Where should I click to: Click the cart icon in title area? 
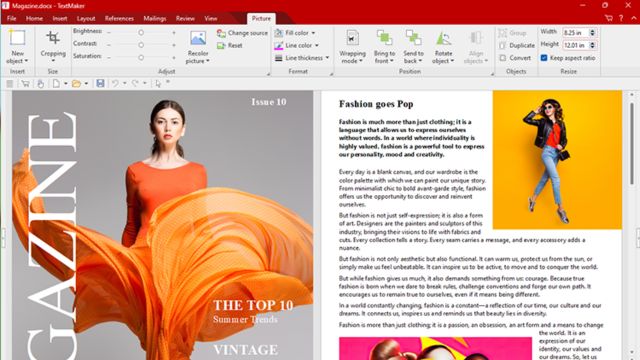click(x=609, y=18)
